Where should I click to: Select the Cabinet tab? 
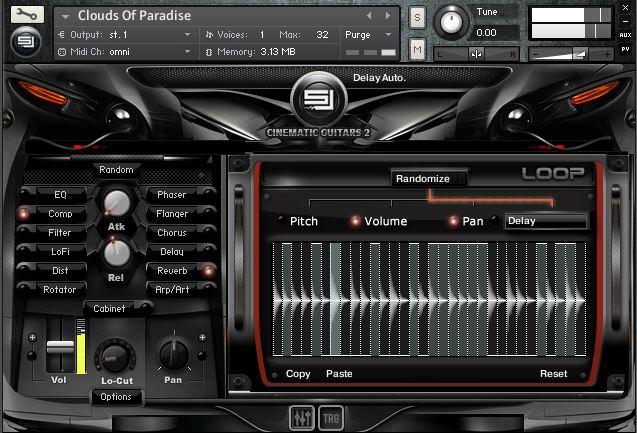(x=109, y=309)
